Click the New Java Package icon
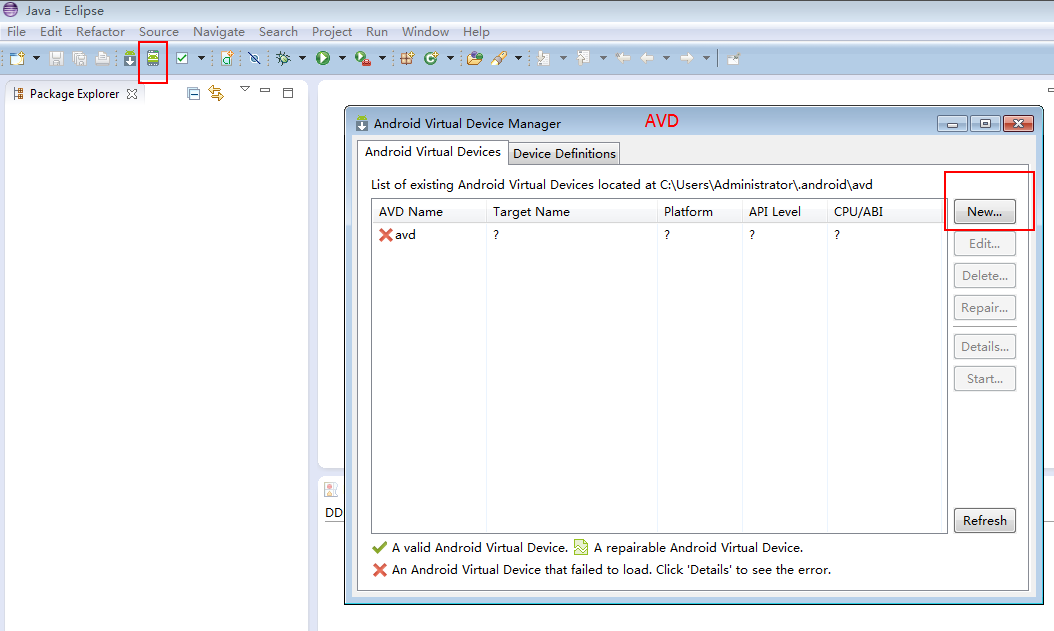 [407, 58]
